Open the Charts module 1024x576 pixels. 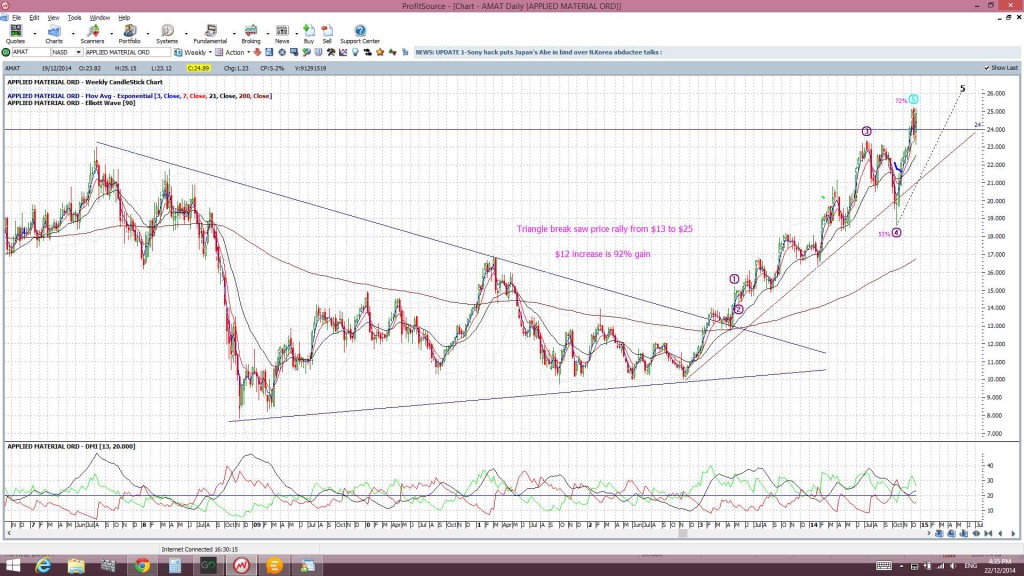[54, 34]
